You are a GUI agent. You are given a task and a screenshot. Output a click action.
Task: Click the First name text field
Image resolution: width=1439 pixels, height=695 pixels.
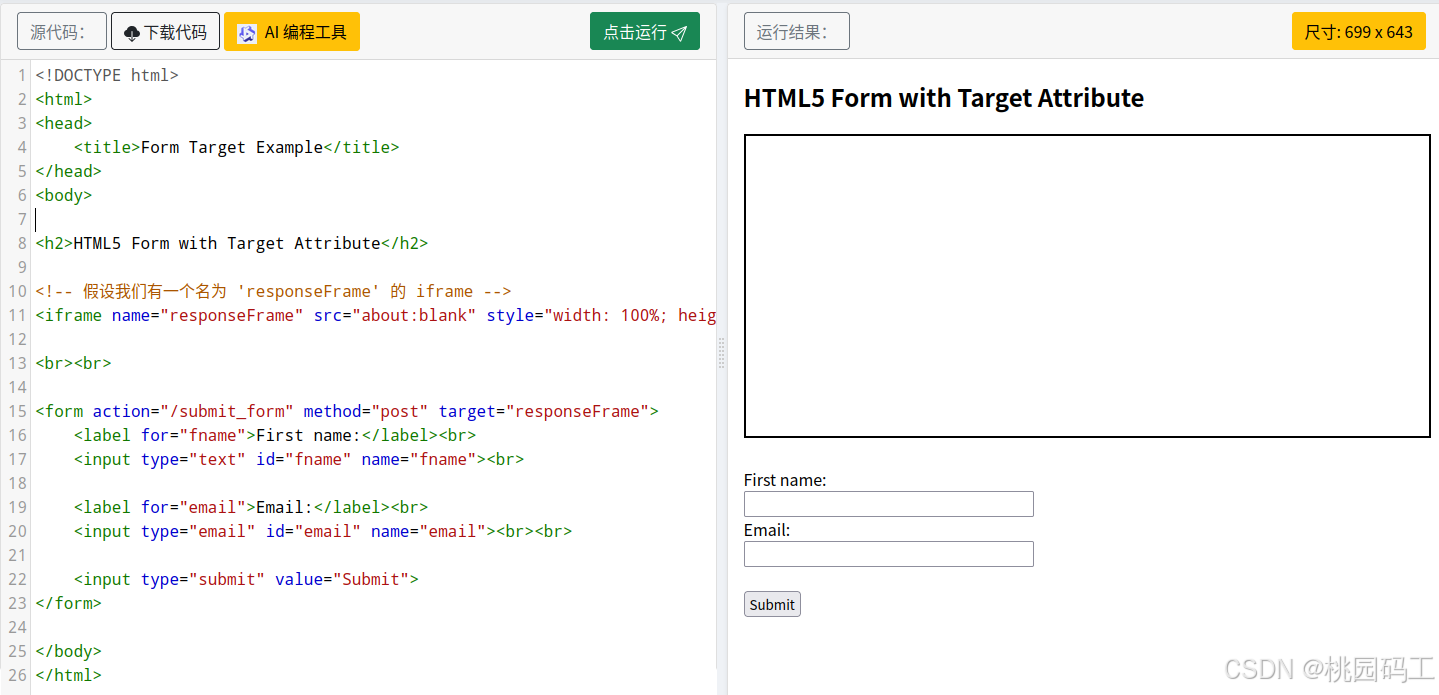coord(889,504)
